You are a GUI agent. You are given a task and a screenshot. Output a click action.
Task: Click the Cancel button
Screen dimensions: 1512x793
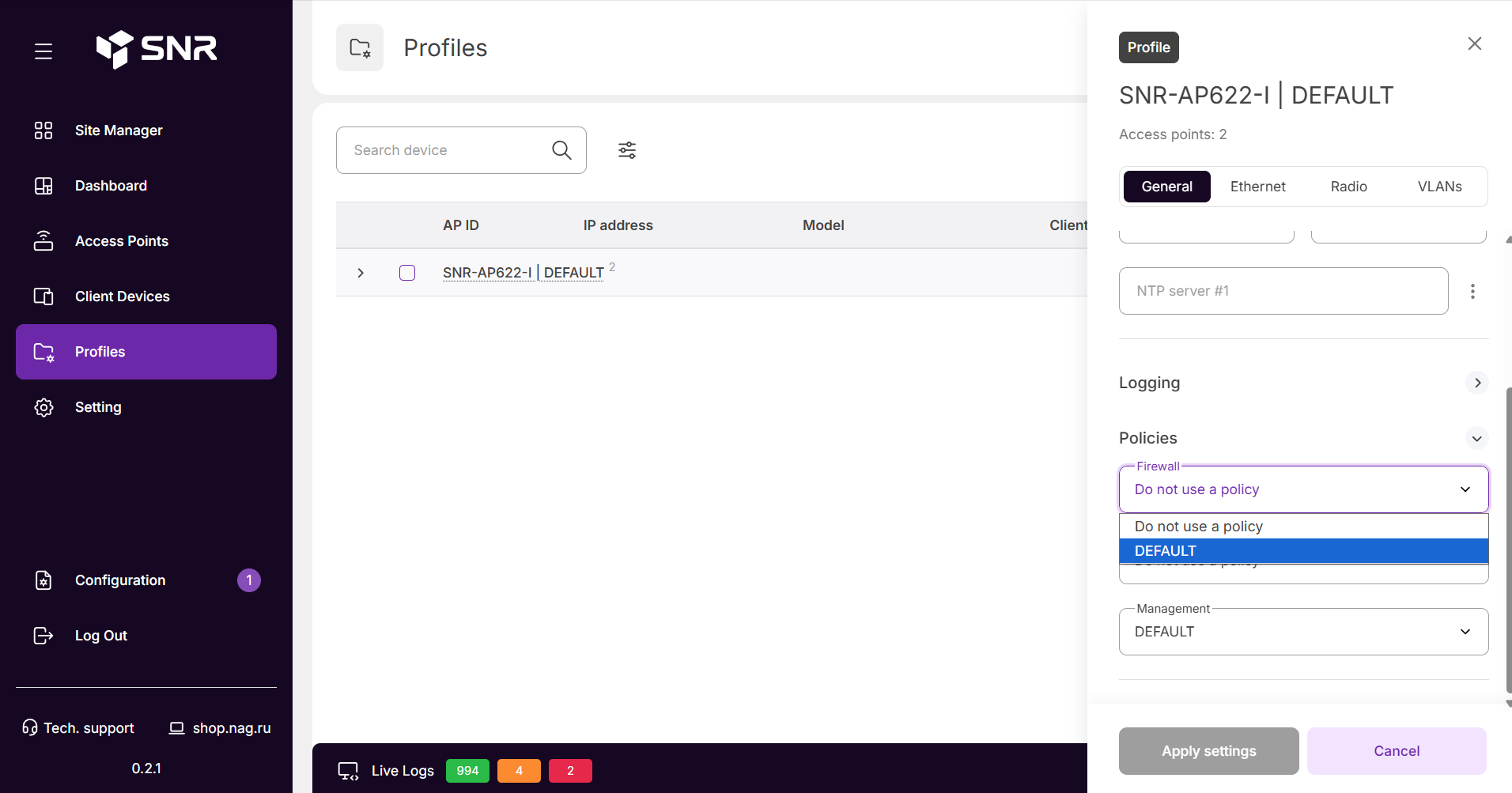click(1397, 751)
